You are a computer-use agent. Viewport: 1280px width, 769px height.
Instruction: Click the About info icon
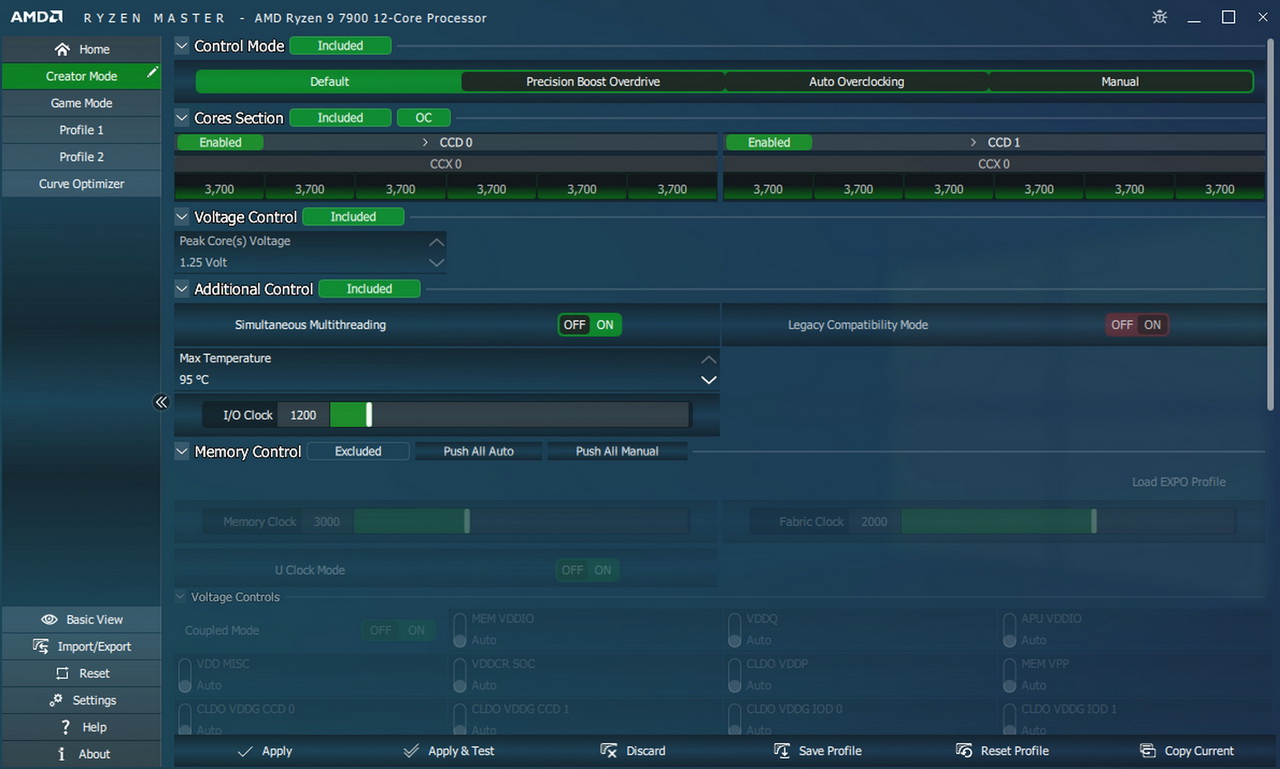pyautogui.click(x=62, y=754)
